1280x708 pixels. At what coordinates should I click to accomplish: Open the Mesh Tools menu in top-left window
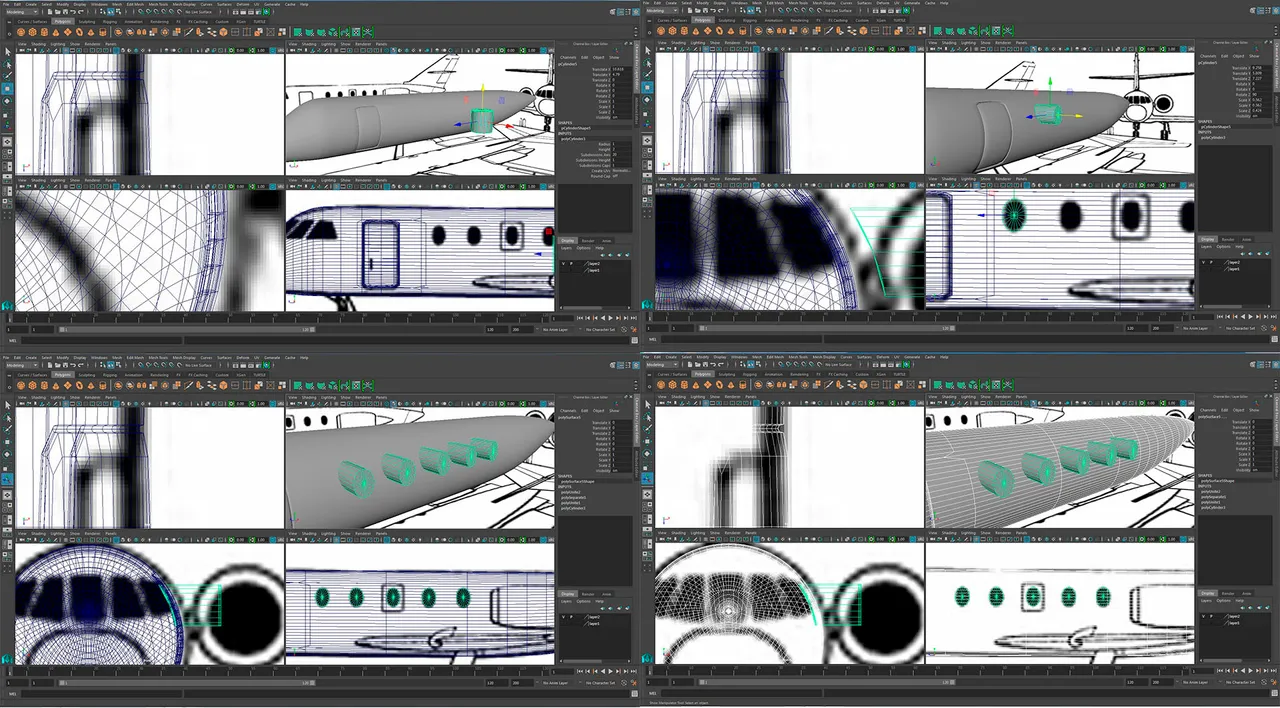click(x=159, y=4)
